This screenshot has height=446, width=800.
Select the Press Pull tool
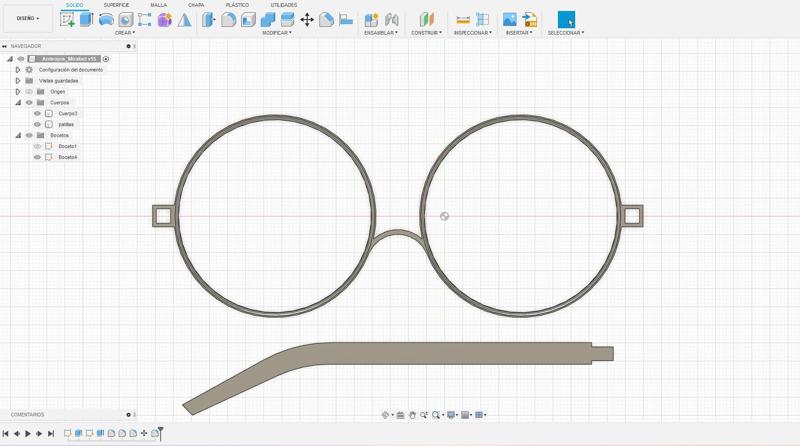tap(209, 20)
